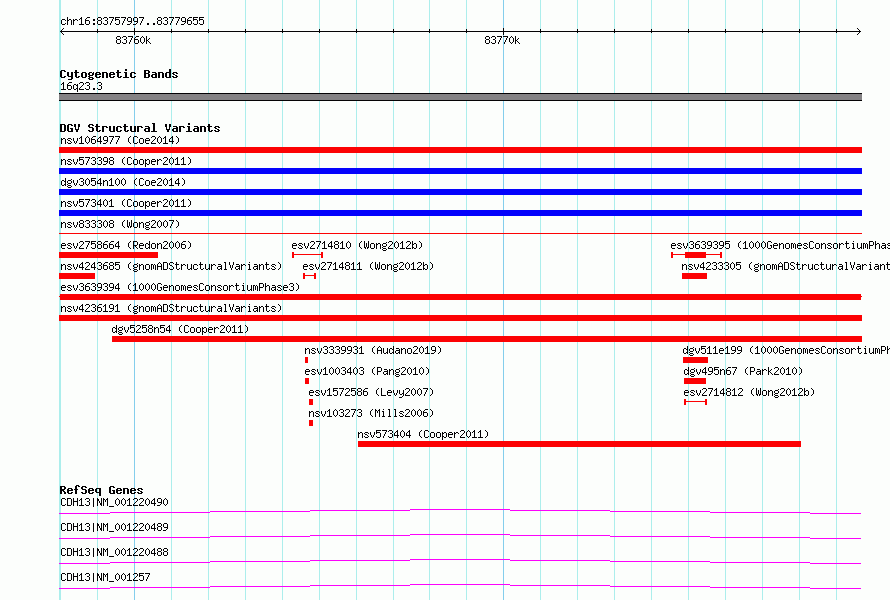The image size is (890, 600).
Task: Open transcript CDH13|NM_001220488
Action: tap(114, 552)
